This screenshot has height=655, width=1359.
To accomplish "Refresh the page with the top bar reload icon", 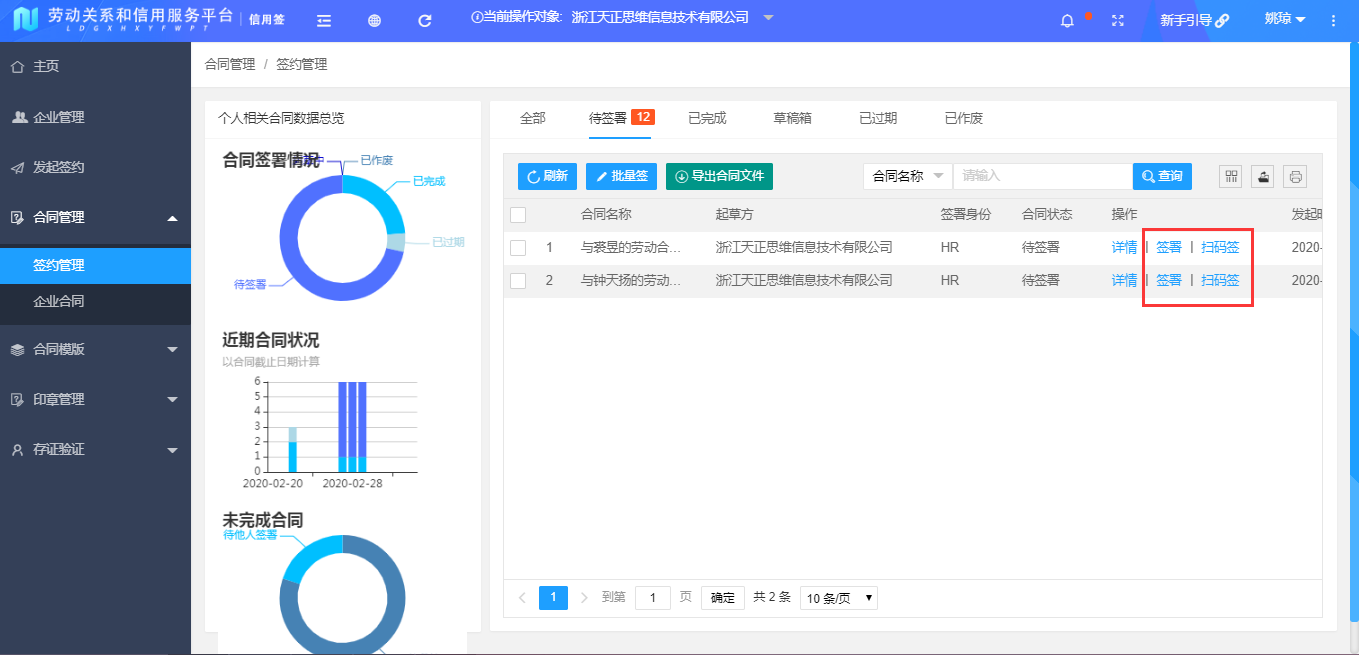I will (423, 18).
